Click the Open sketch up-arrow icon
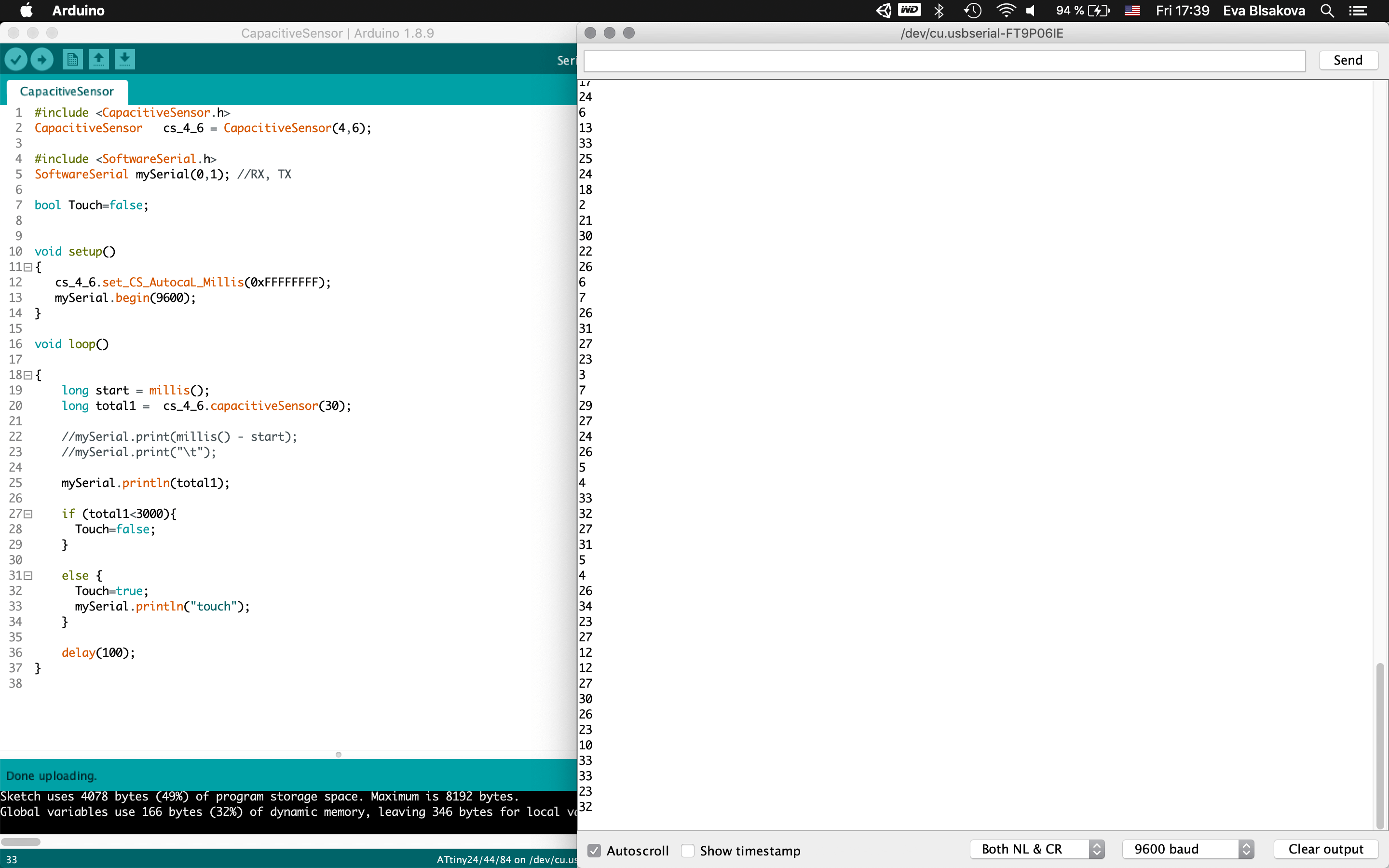 (x=99, y=59)
